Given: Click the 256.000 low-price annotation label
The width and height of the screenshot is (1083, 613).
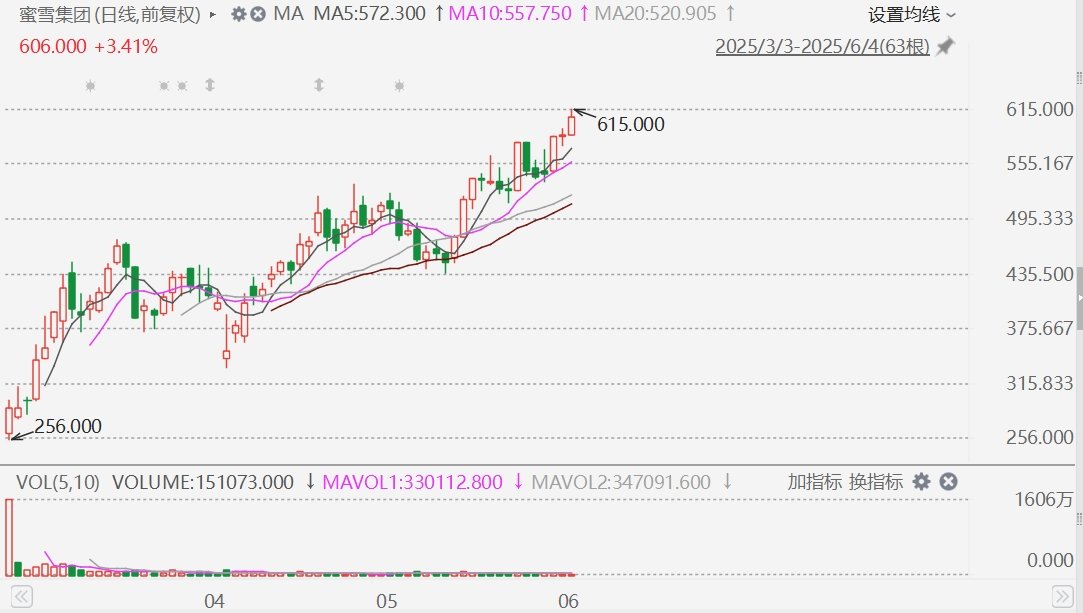Looking at the screenshot, I should coord(68,426).
